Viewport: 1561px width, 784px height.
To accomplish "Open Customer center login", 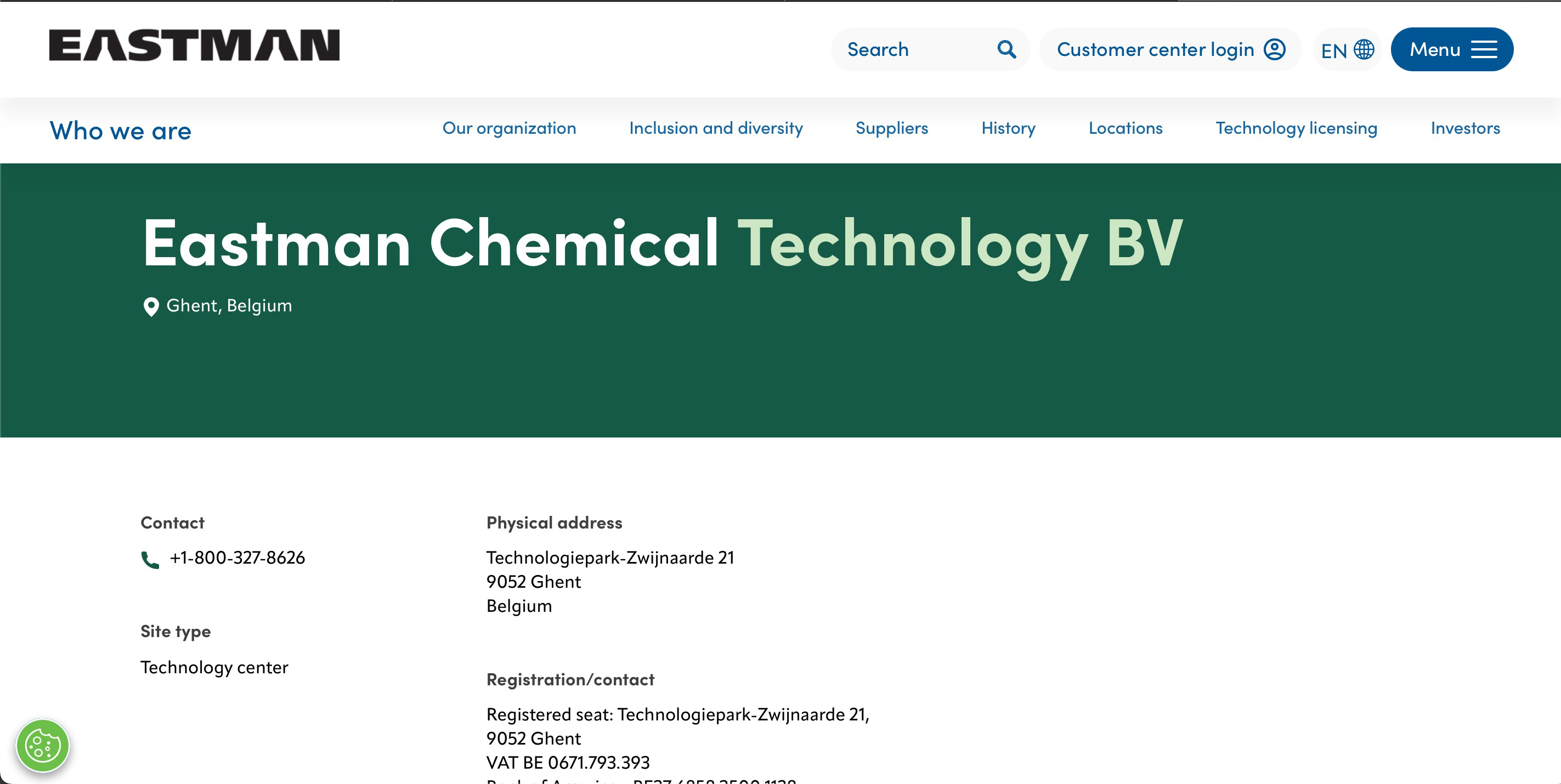I will pos(1155,49).
